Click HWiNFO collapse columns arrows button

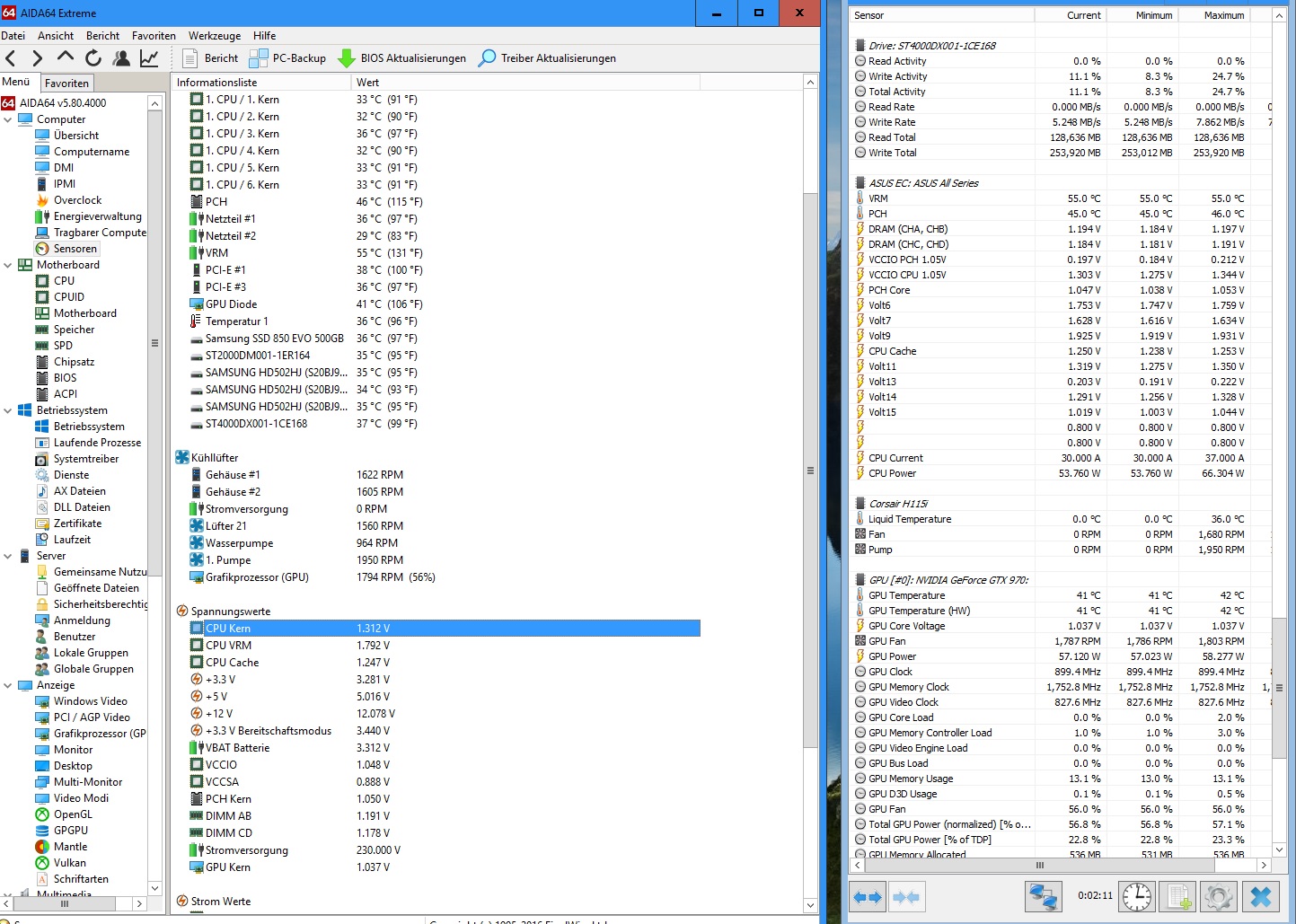[906, 897]
